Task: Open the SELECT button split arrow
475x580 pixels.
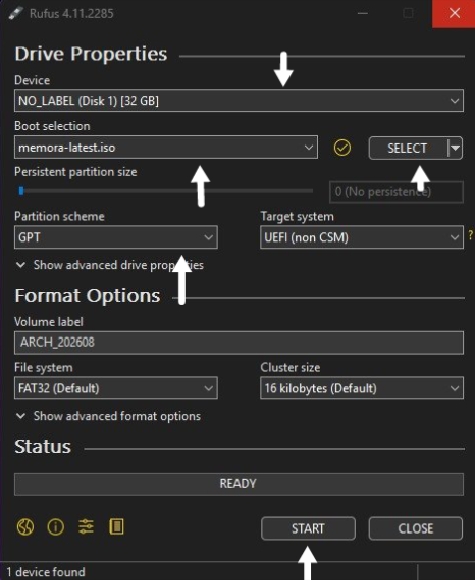Action: click(455, 148)
